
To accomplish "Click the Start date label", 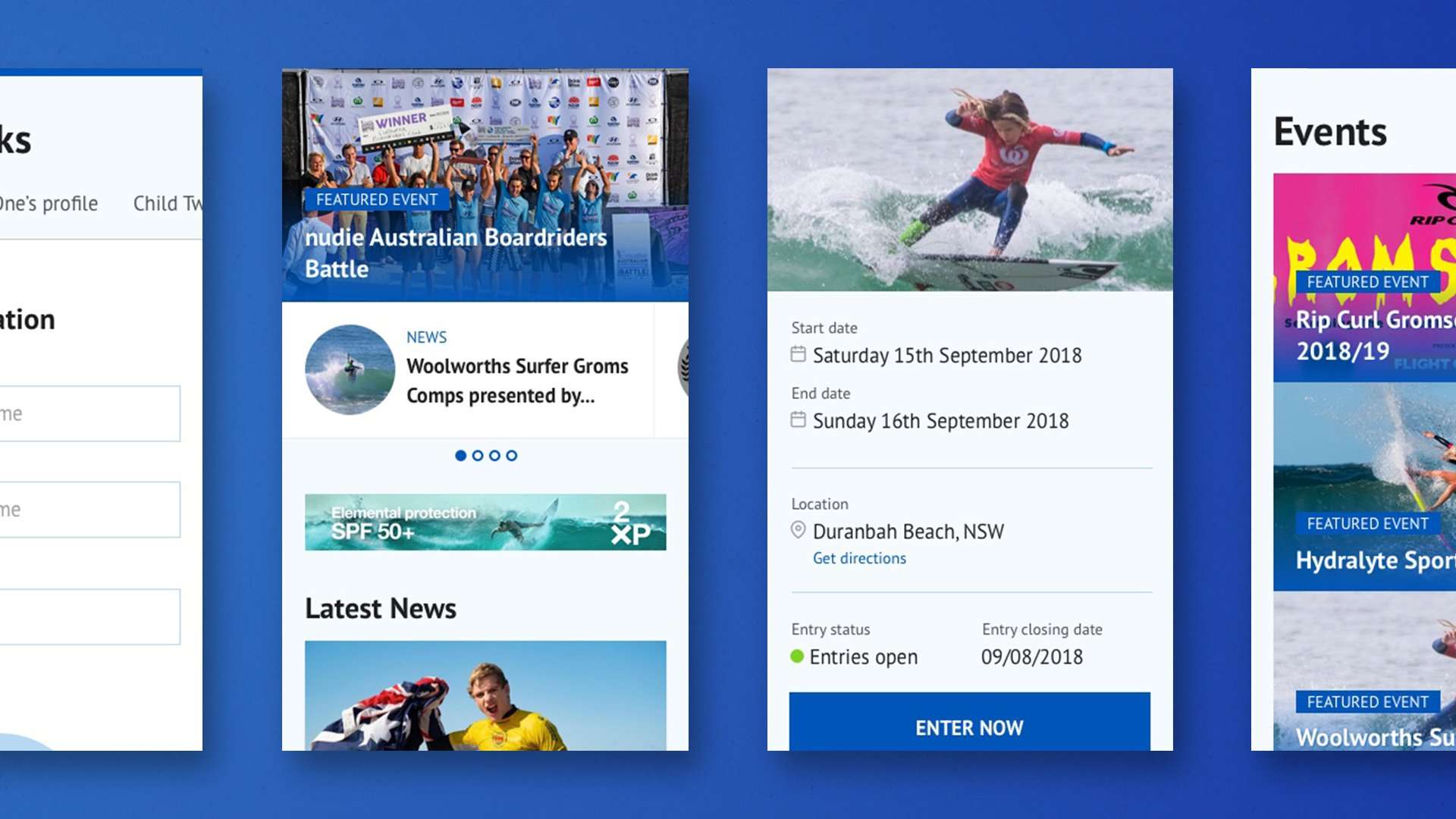I will tap(824, 328).
